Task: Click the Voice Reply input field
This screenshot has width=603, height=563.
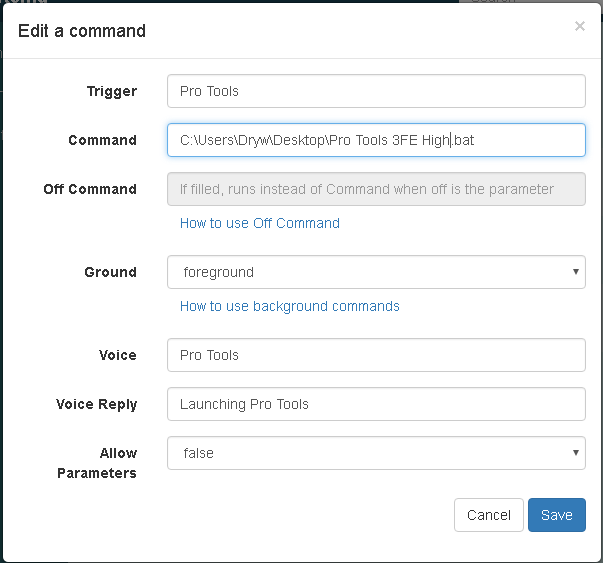Action: click(x=376, y=404)
